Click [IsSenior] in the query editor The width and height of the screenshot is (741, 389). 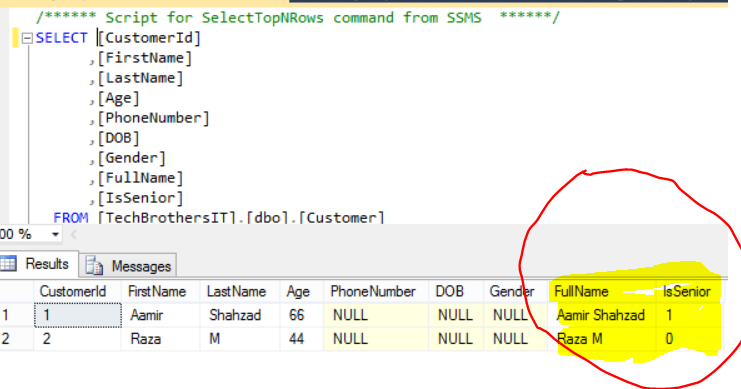[140, 198]
